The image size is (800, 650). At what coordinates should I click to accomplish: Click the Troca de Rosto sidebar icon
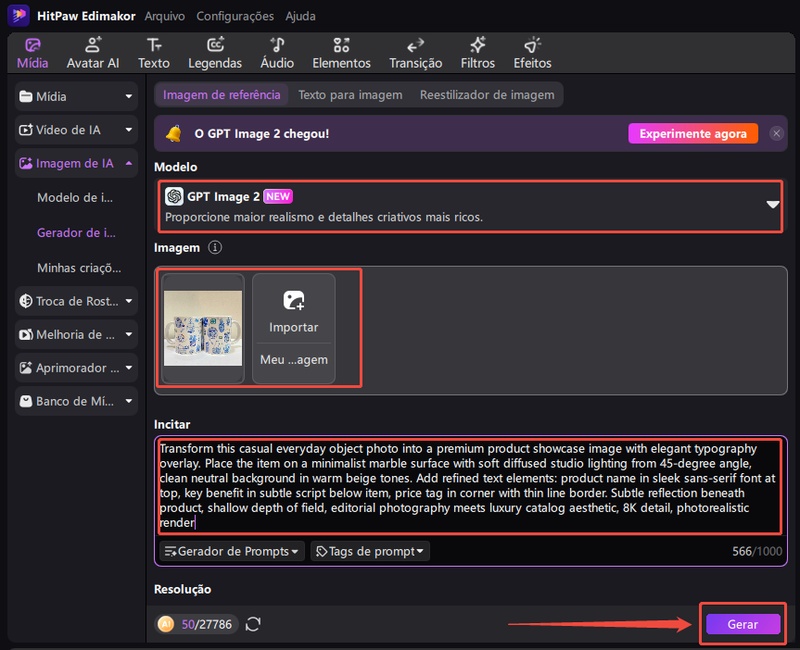26,301
